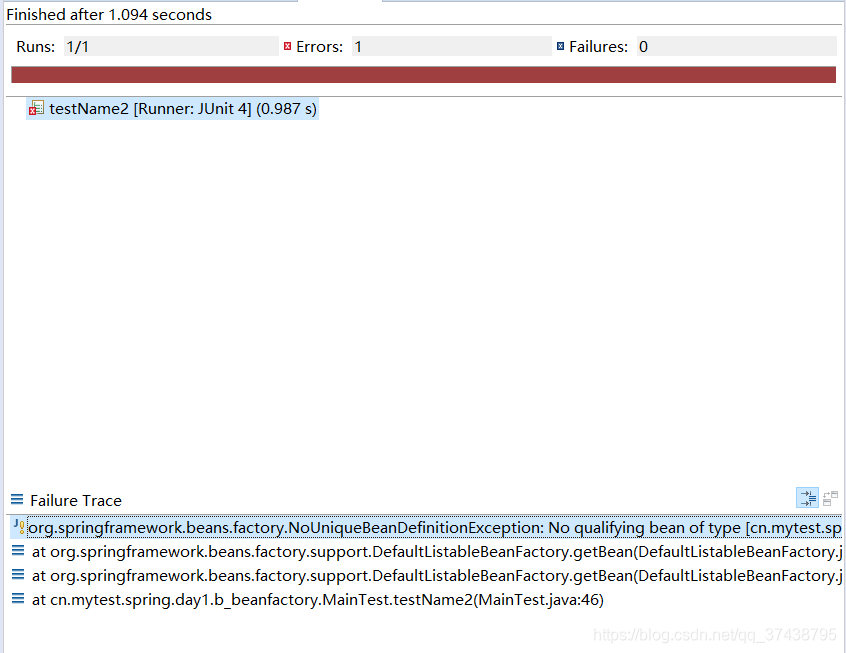Image resolution: width=846 pixels, height=653 pixels.
Task: Select the first DefaultListableBeanFactory.getBean stack line
Action: (426, 552)
